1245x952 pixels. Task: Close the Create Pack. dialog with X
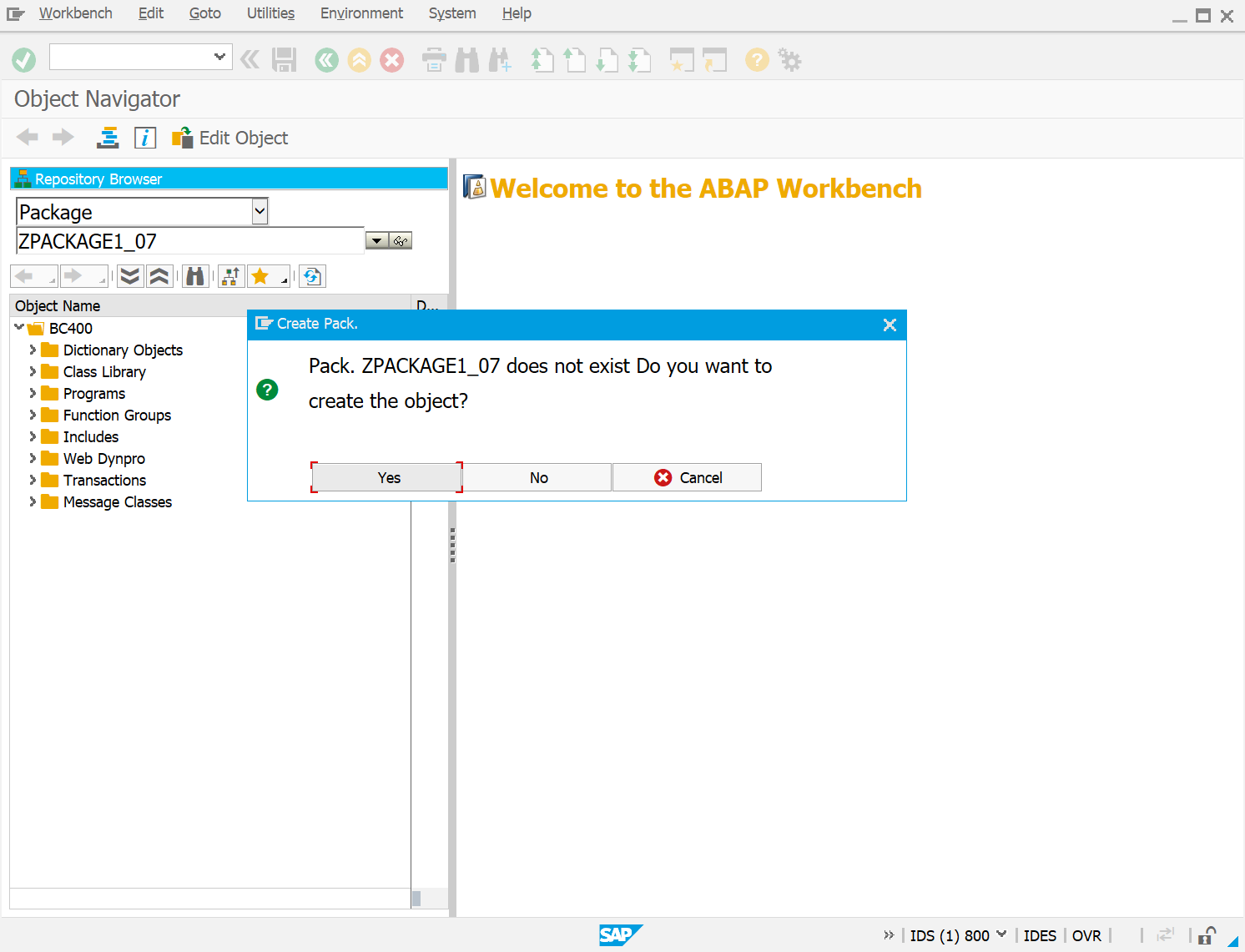pyautogui.click(x=890, y=325)
